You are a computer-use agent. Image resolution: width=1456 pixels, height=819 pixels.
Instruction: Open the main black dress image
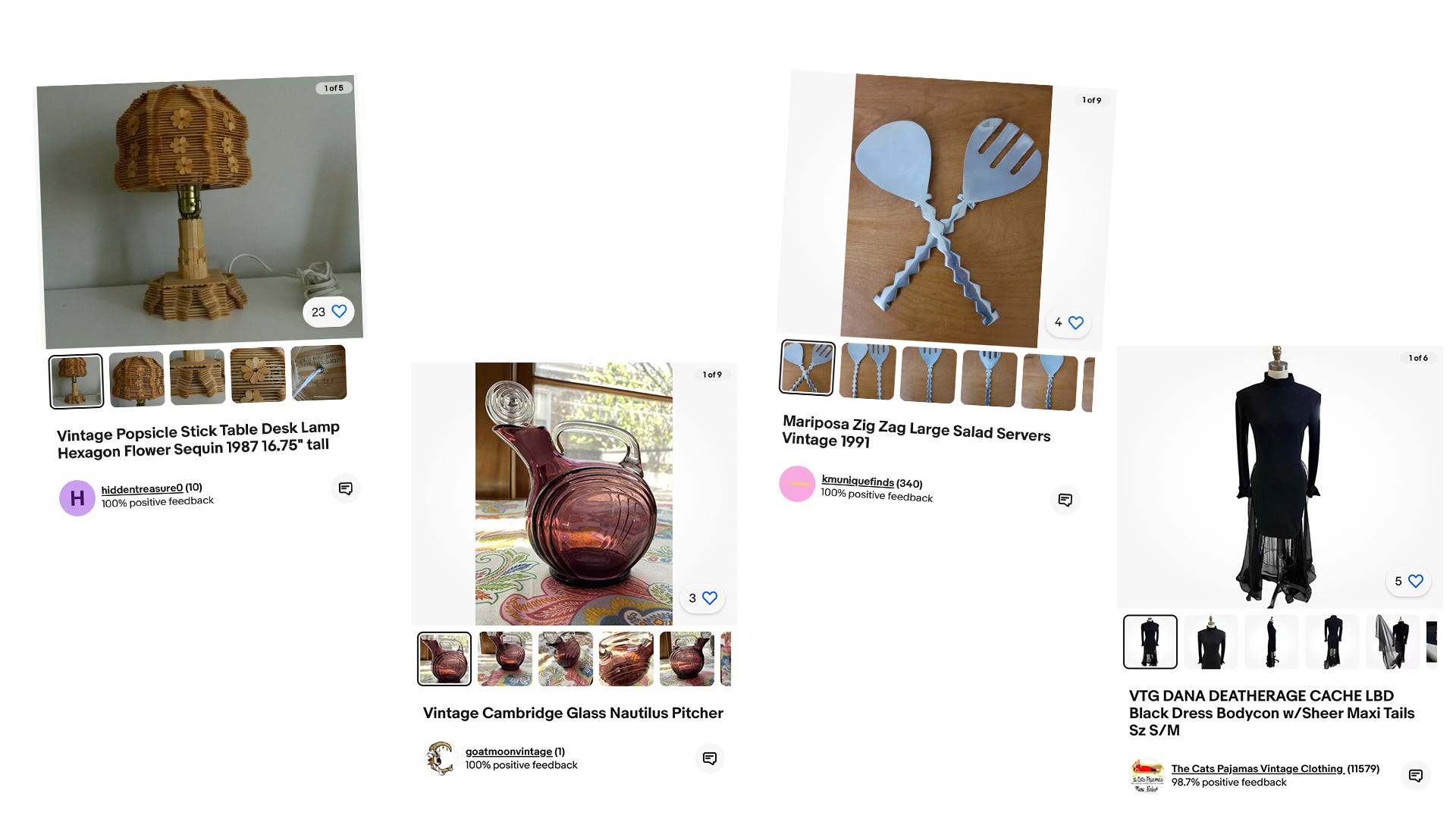(1279, 477)
